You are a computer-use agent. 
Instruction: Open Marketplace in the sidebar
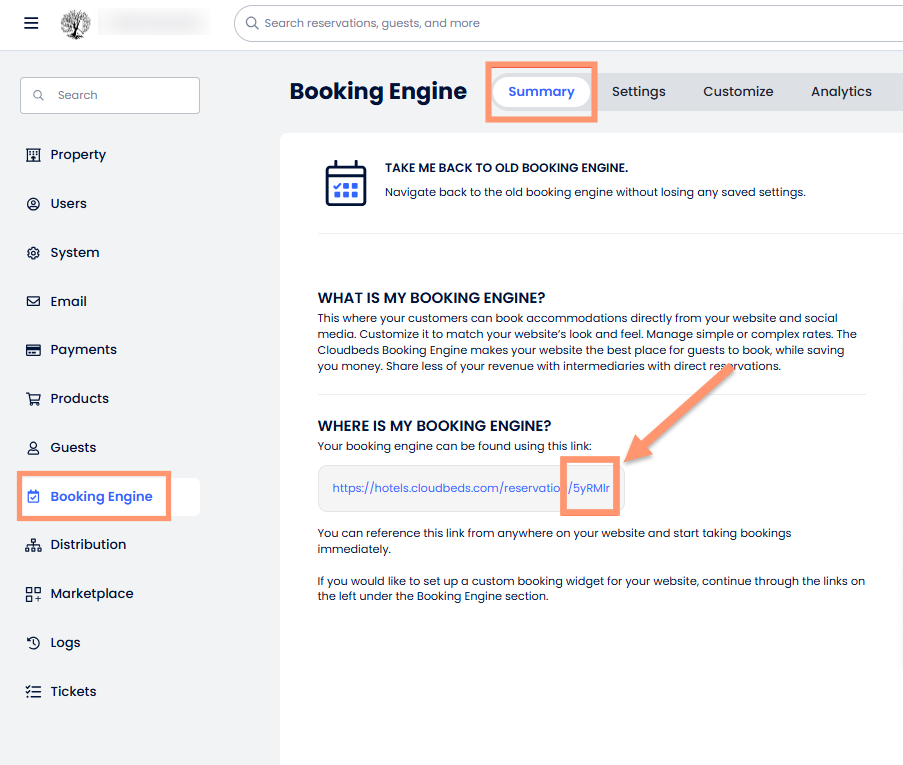[91, 594]
